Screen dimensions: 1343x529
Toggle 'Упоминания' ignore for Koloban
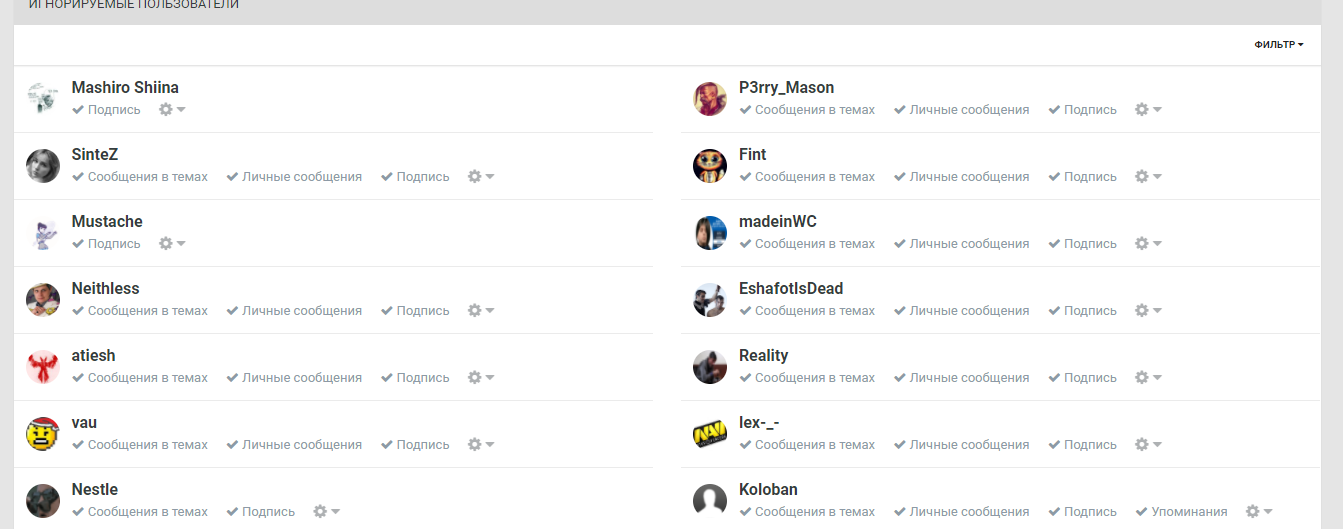click(x=1181, y=512)
